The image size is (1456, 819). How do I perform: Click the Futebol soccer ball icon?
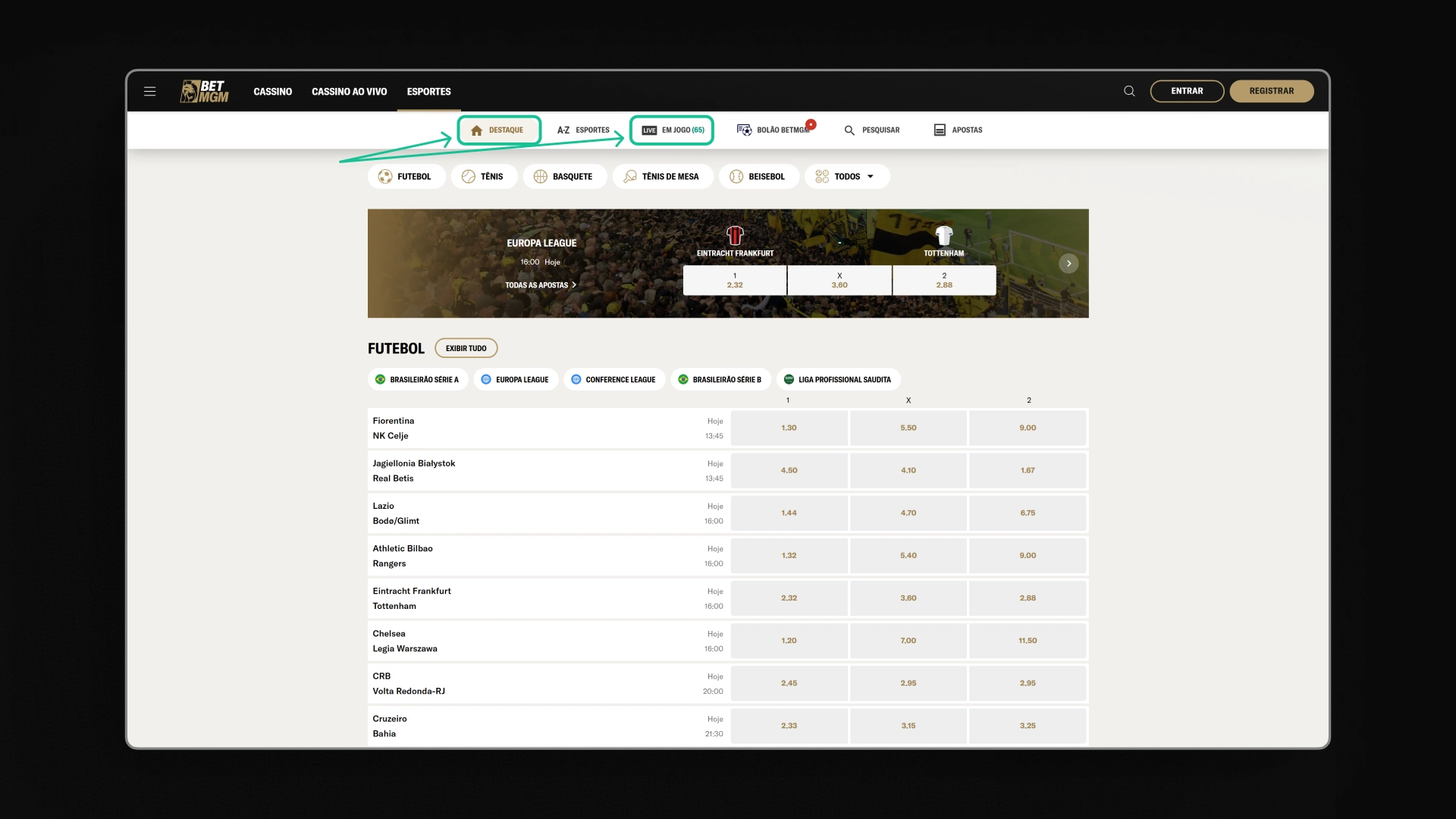pyautogui.click(x=385, y=177)
